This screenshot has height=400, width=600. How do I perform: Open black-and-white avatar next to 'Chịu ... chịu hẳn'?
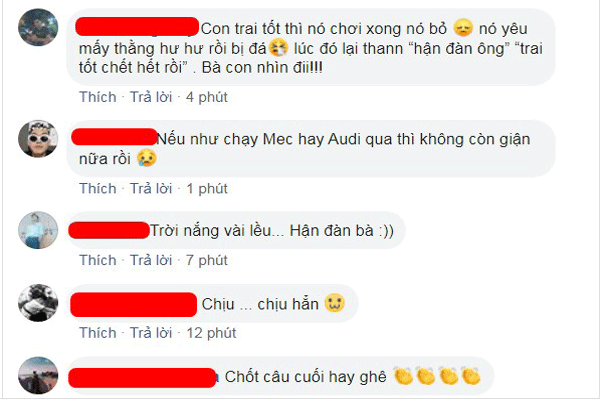(38, 303)
